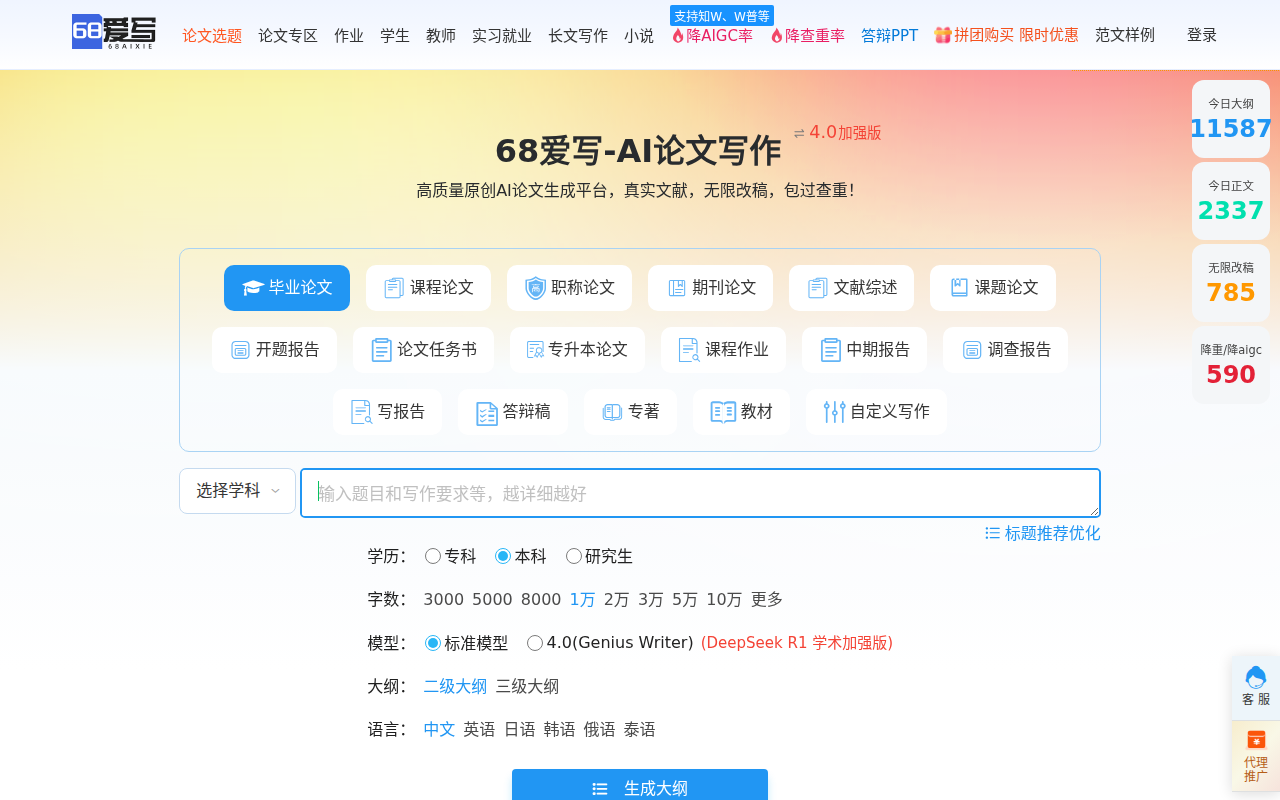Image resolution: width=1280 pixels, height=800 pixels.
Task: Click the flame icon beside 降AIGC率
Action: pos(678,36)
